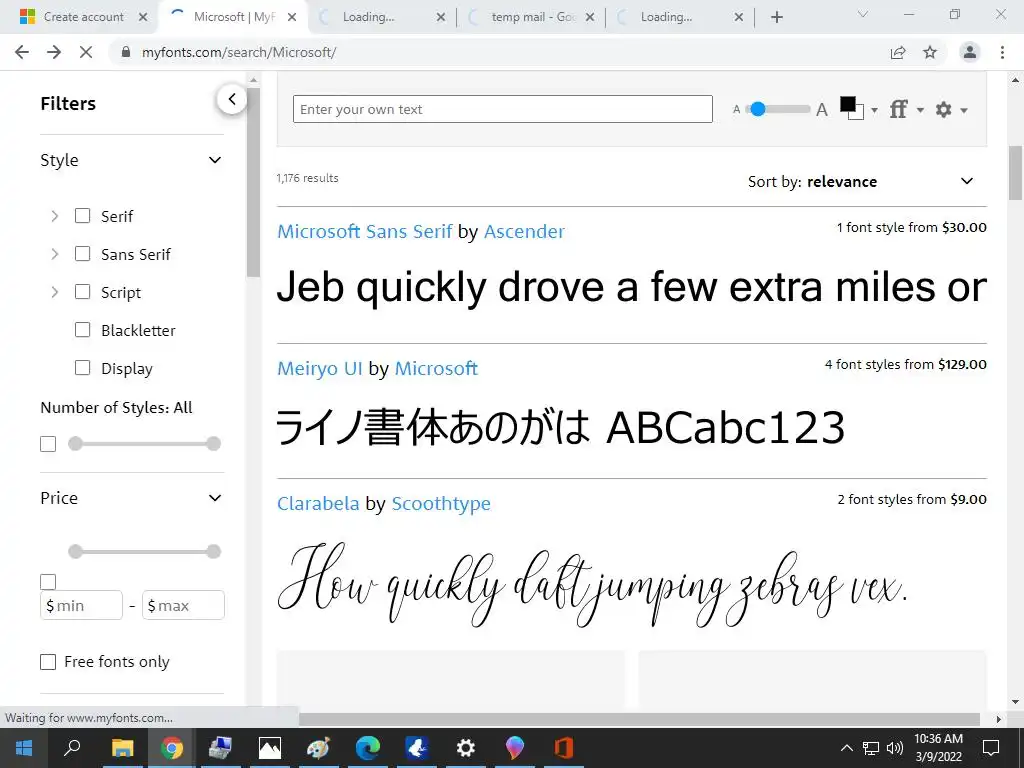The image size is (1024, 768).
Task: Go back to the previous page
Action: click(22, 52)
